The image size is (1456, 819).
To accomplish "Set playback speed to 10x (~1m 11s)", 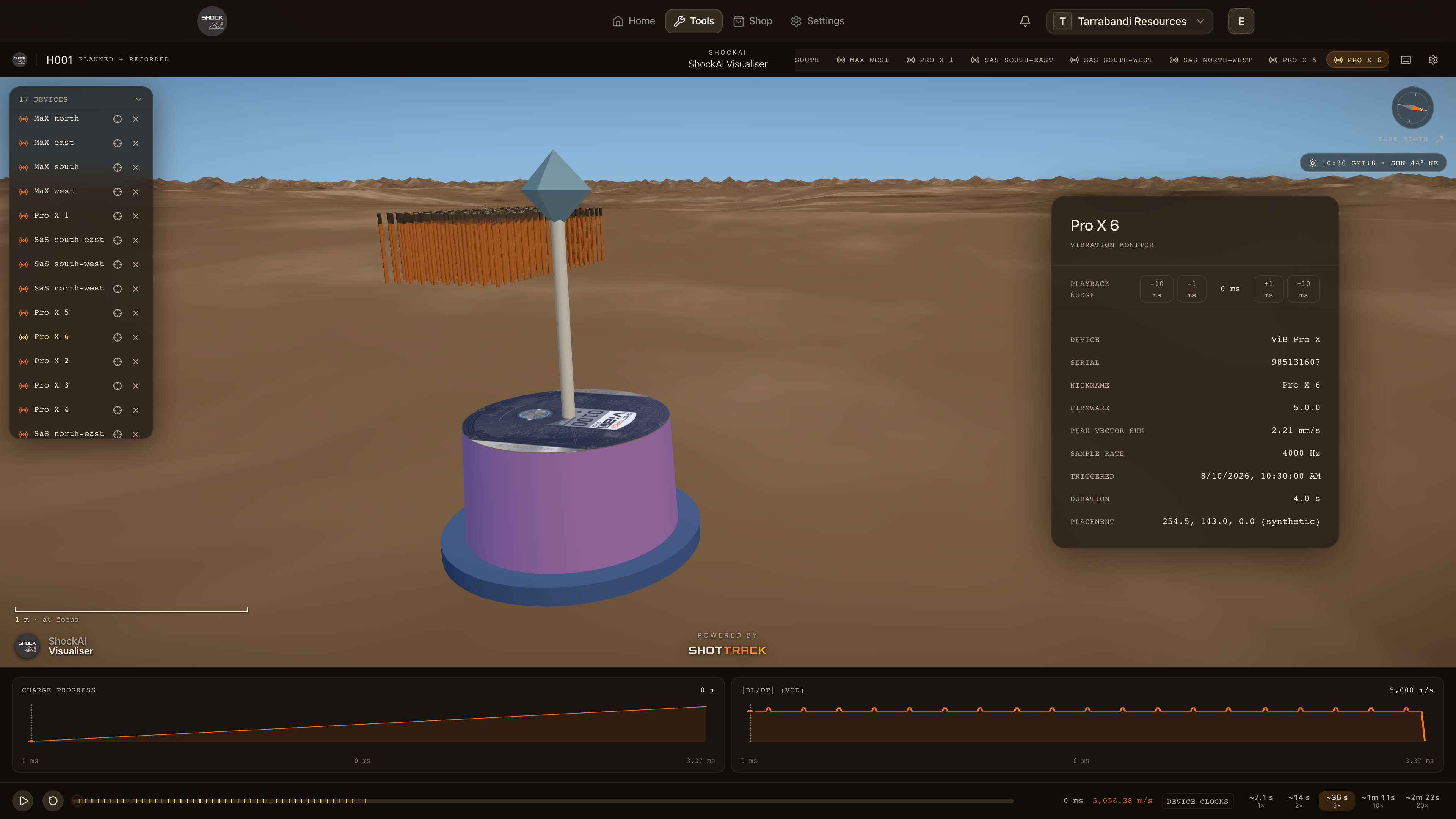I will 1378,801.
